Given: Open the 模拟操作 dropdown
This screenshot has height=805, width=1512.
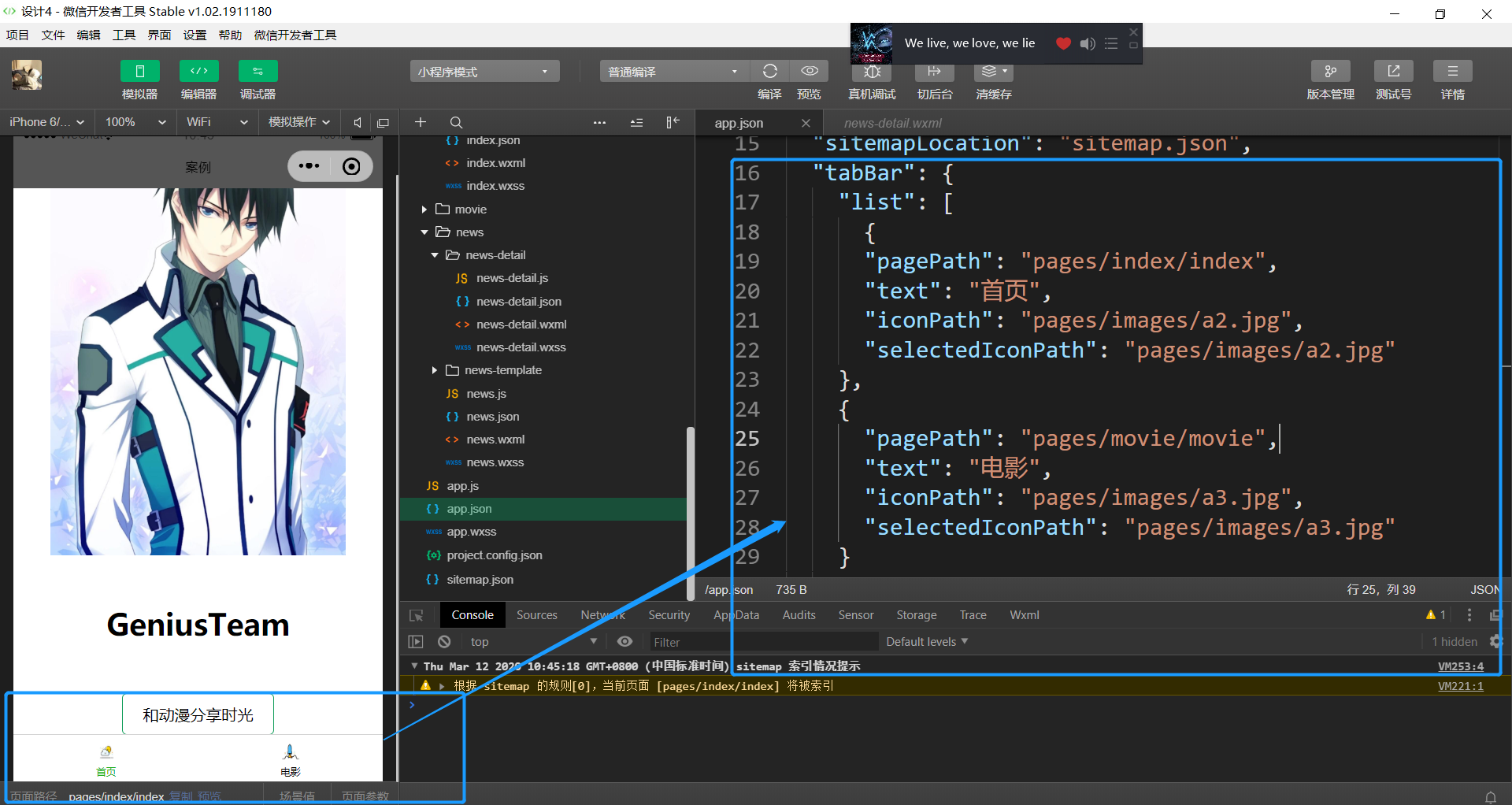Looking at the screenshot, I should coord(299,122).
